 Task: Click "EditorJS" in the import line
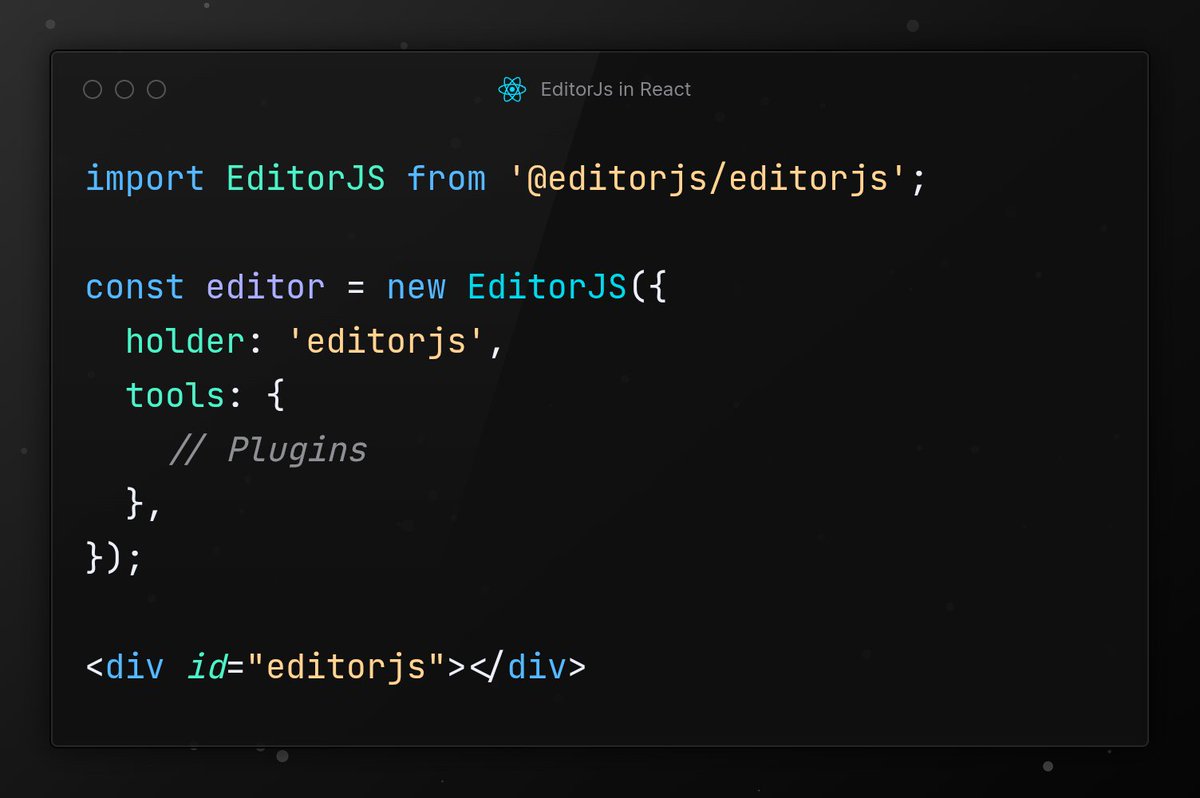pyautogui.click(x=306, y=179)
